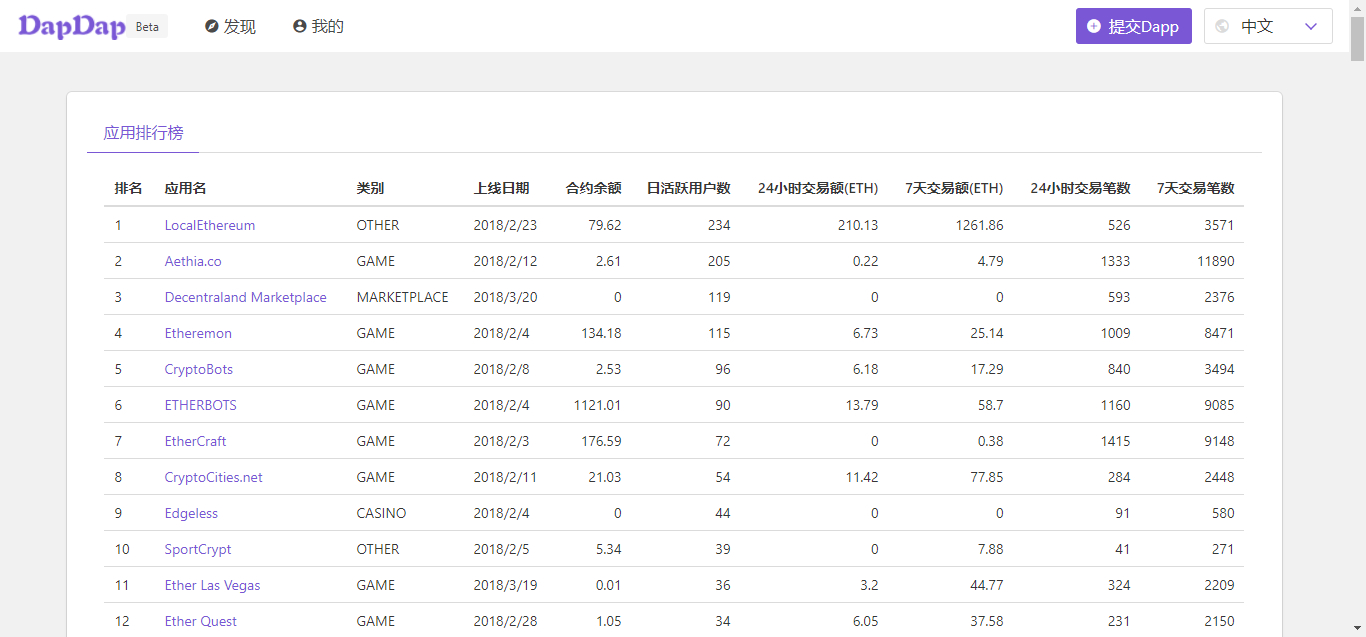
Task: Open the 发现 menu item
Action: click(239, 27)
